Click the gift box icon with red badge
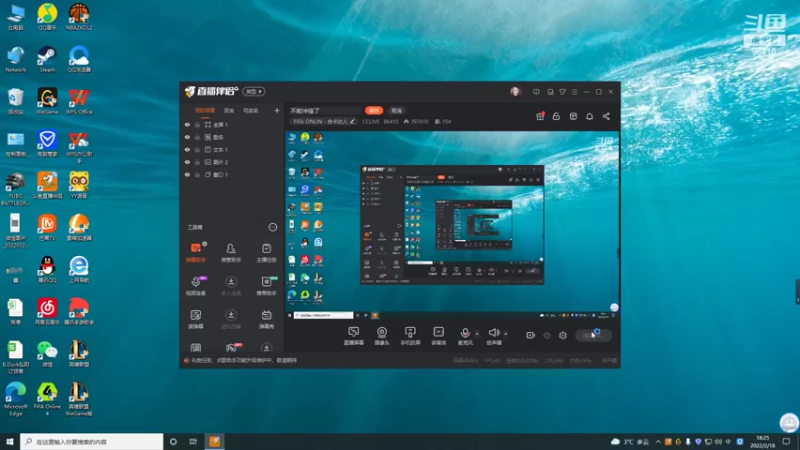This screenshot has height=450, width=800. click(x=540, y=116)
